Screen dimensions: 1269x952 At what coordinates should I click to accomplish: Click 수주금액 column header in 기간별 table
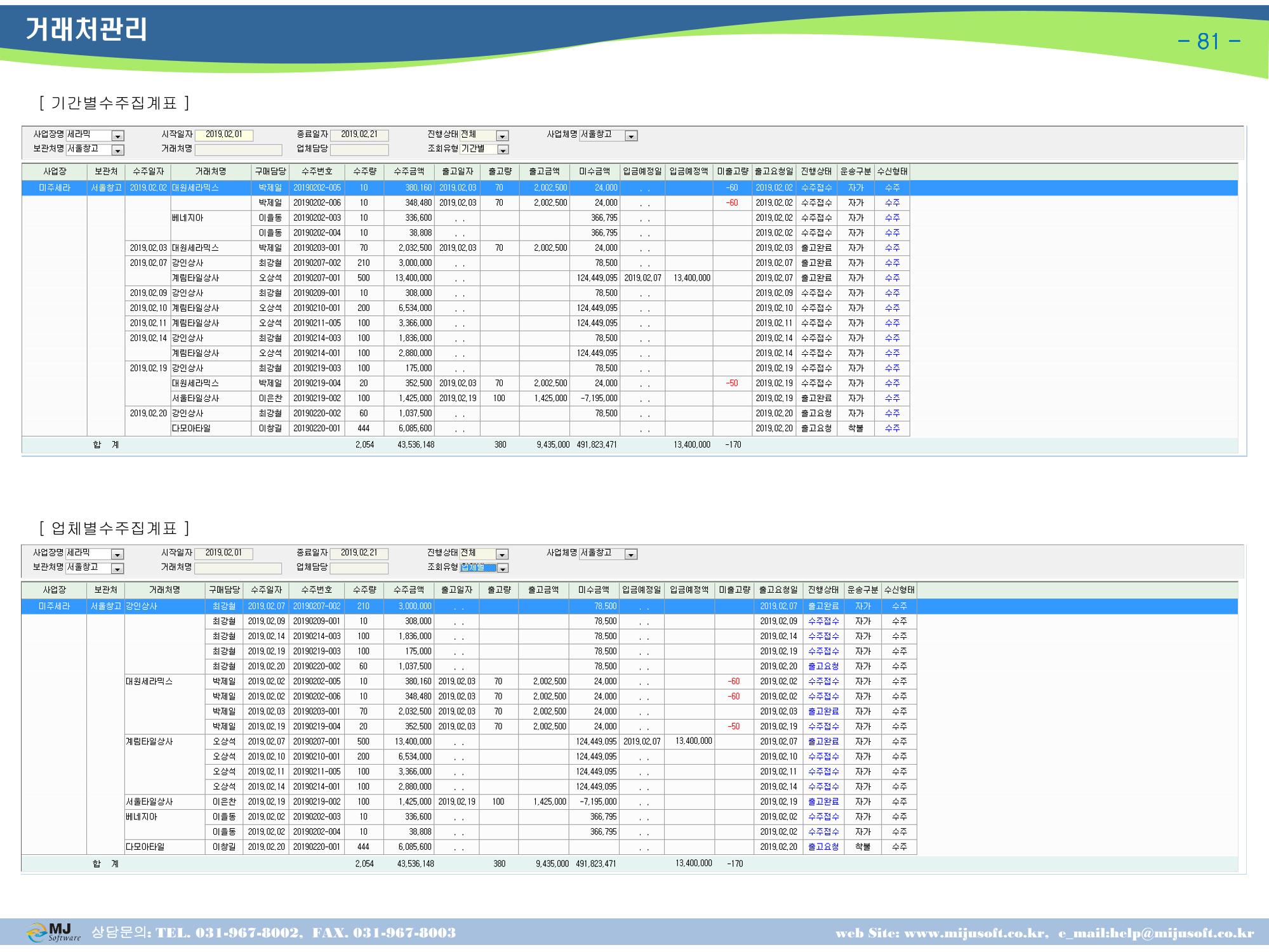point(409,172)
